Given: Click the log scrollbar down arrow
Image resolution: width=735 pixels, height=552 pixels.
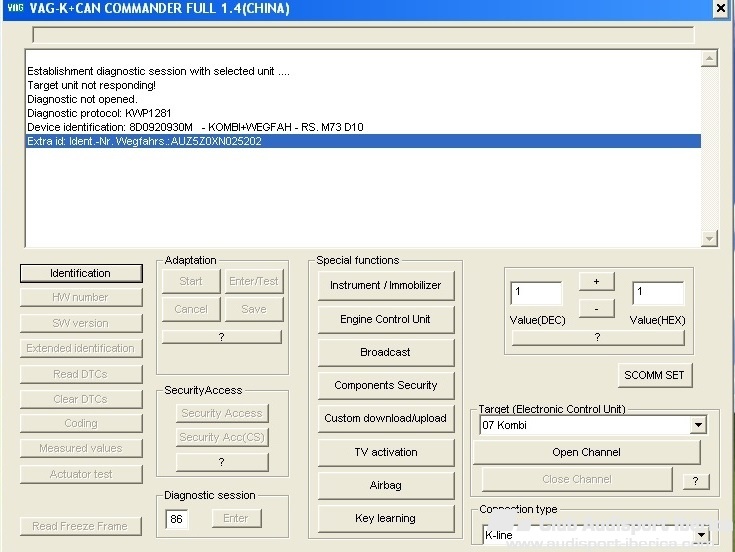Looking at the screenshot, I should coord(709,239).
